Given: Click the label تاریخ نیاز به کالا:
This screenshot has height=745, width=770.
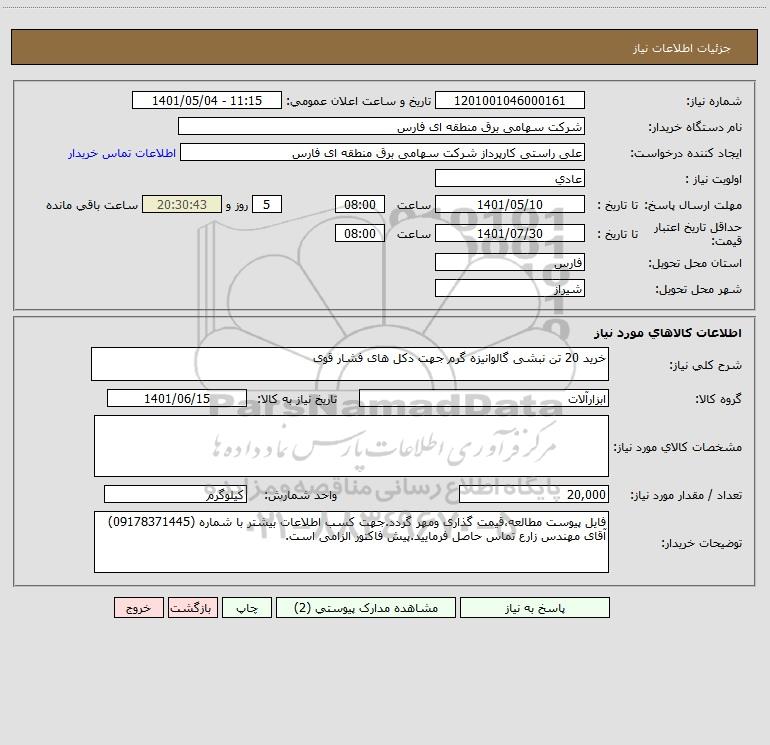Looking at the screenshot, I should coord(297,399).
